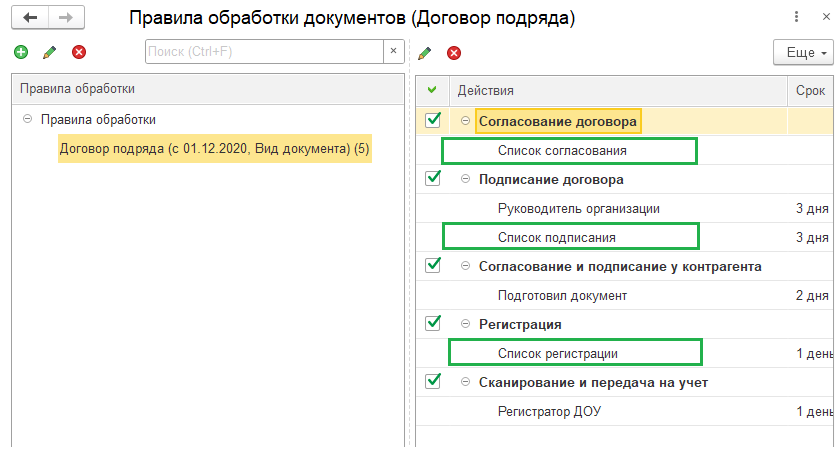
Task: Click the Срок column header
Action: [x=810, y=90]
